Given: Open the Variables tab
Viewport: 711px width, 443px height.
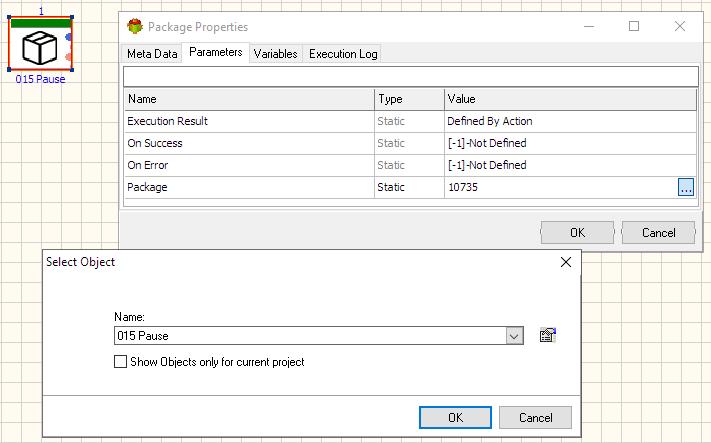Looking at the screenshot, I should (x=275, y=54).
